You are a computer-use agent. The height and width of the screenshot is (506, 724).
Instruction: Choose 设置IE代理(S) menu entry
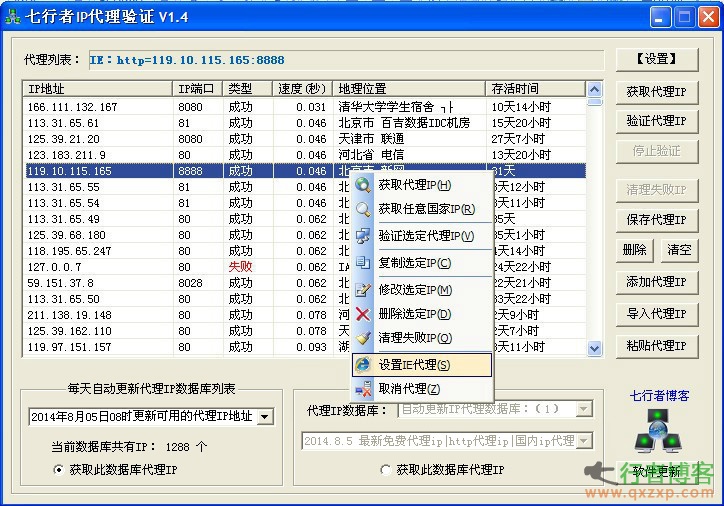pos(422,365)
